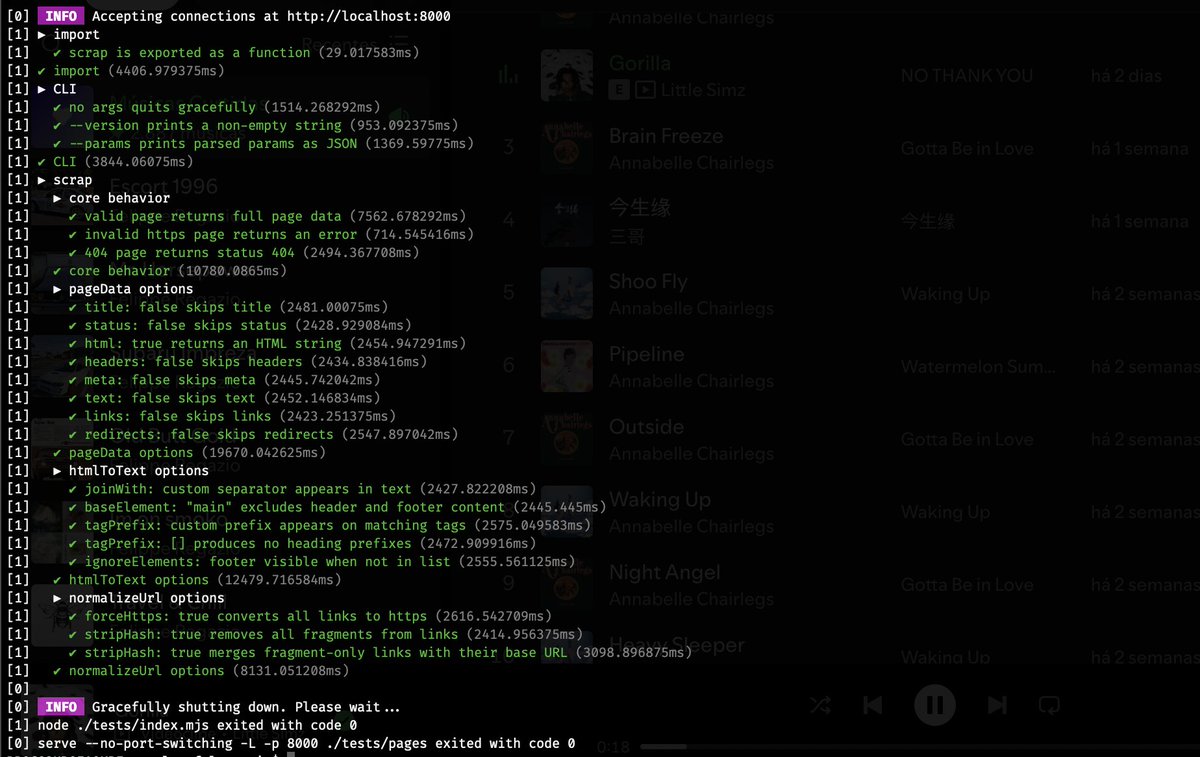
Task: Open artist 三哥
Action: (629, 236)
